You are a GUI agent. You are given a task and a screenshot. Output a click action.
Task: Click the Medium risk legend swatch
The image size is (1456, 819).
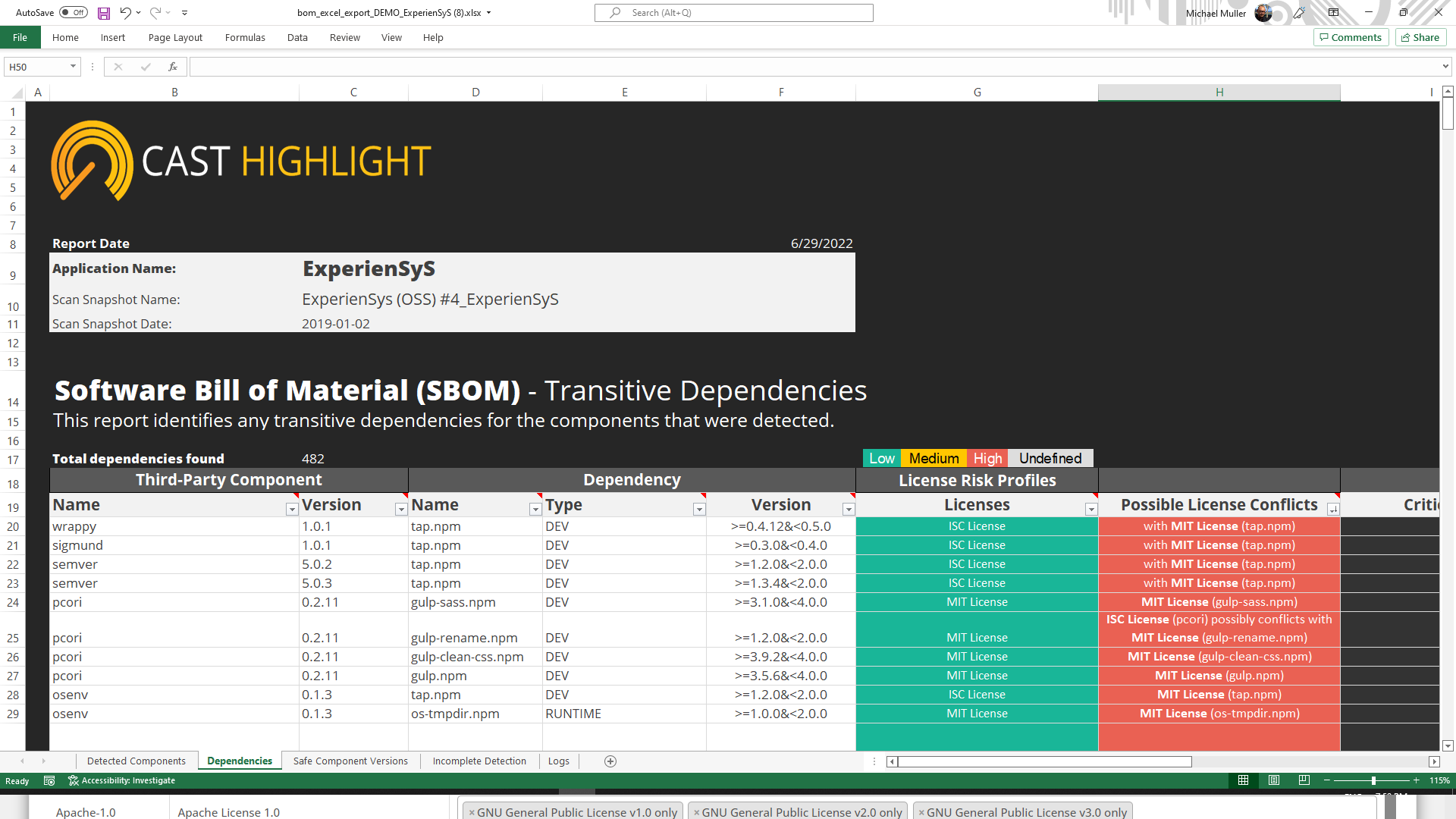[x=934, y=458]
